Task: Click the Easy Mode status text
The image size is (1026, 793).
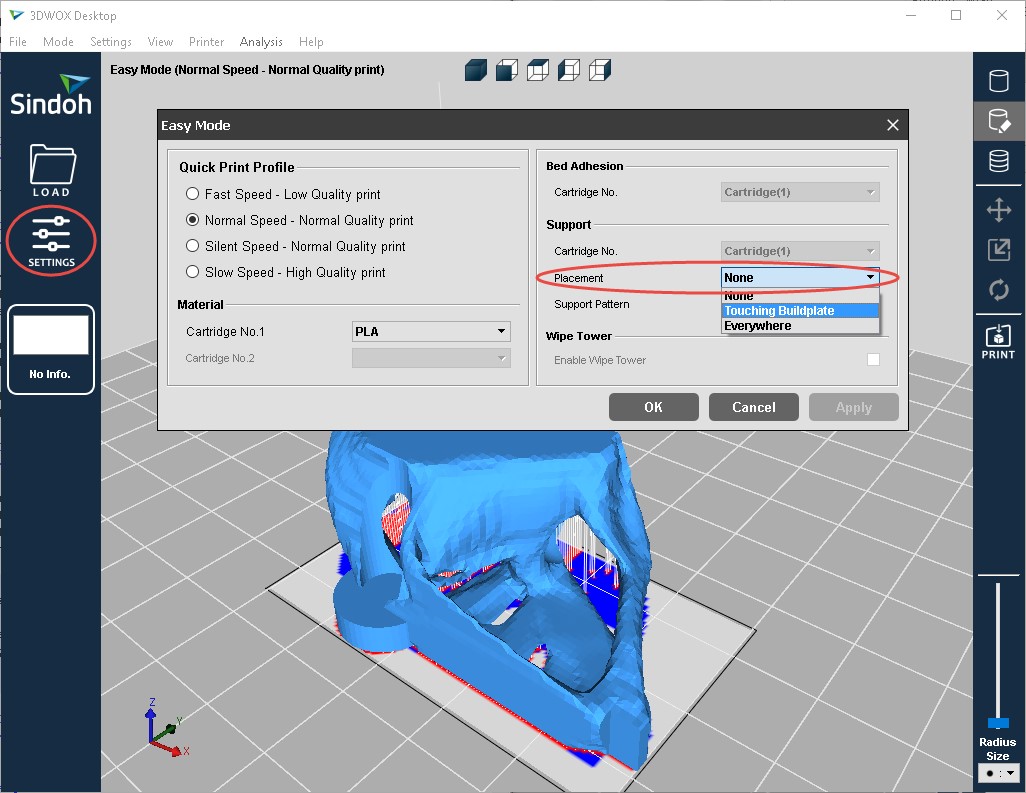Action: pos(247,69)
